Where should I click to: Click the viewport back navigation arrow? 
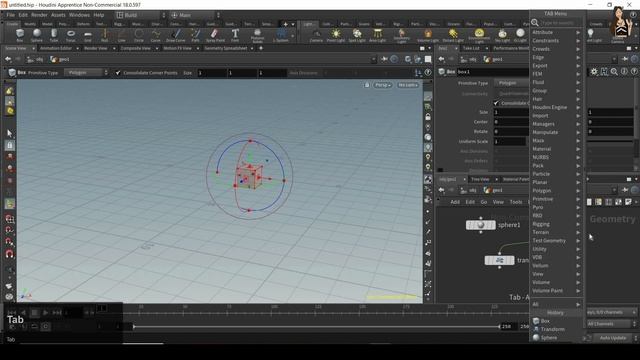[8, 59]
